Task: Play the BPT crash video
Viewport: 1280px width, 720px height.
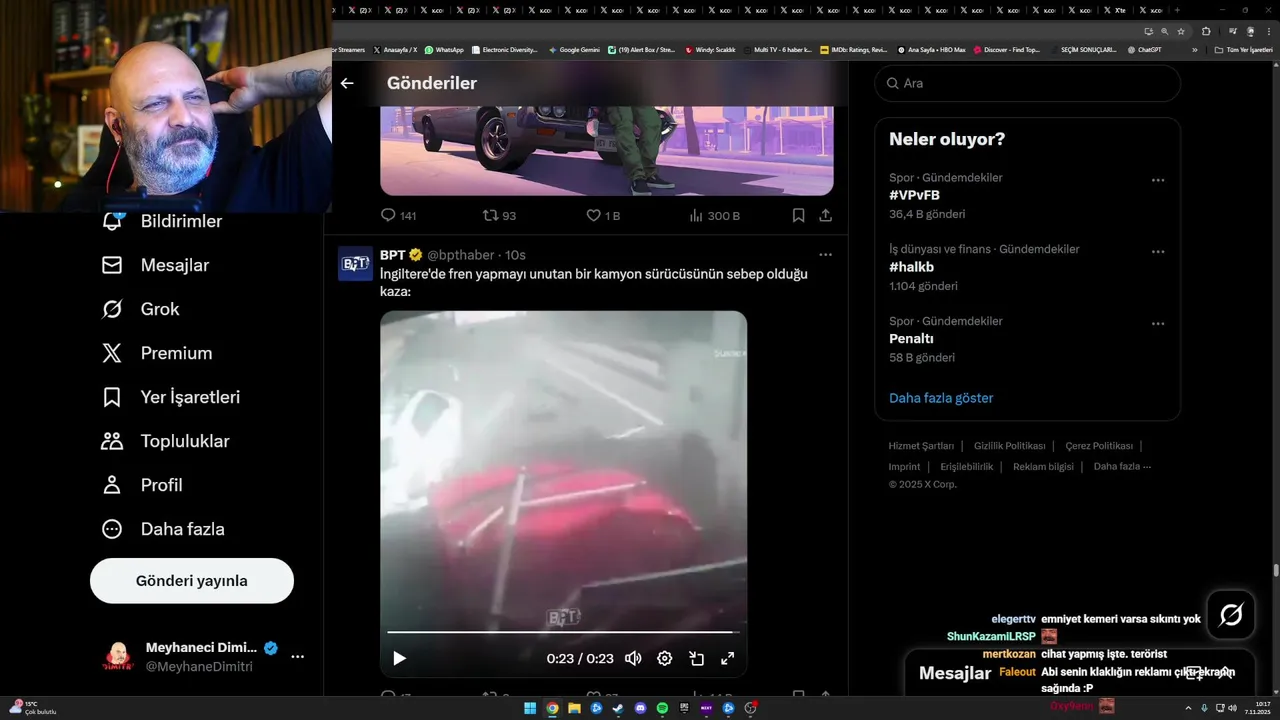Action: (399, 658)
